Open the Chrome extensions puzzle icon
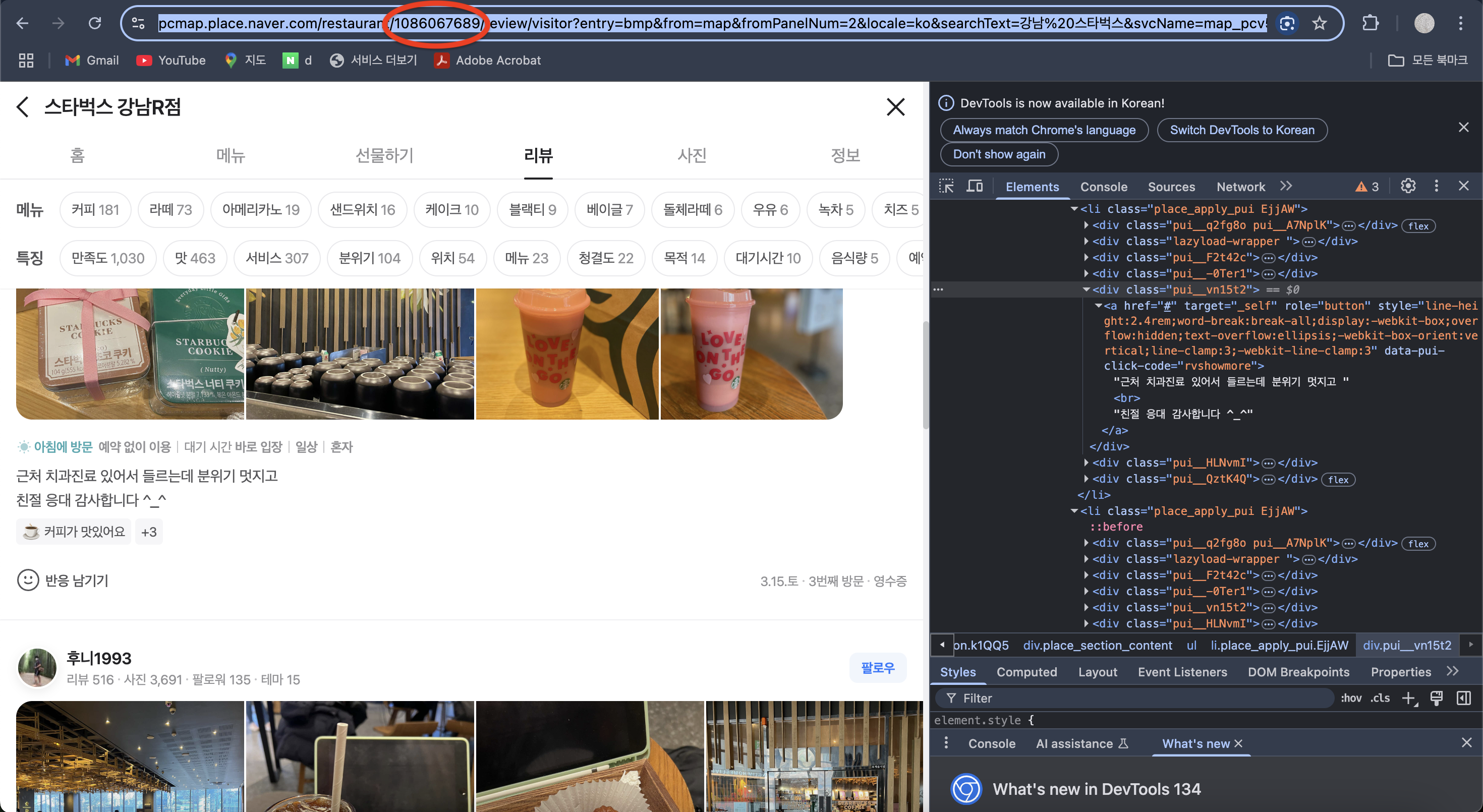 [x=1370, y=23]
